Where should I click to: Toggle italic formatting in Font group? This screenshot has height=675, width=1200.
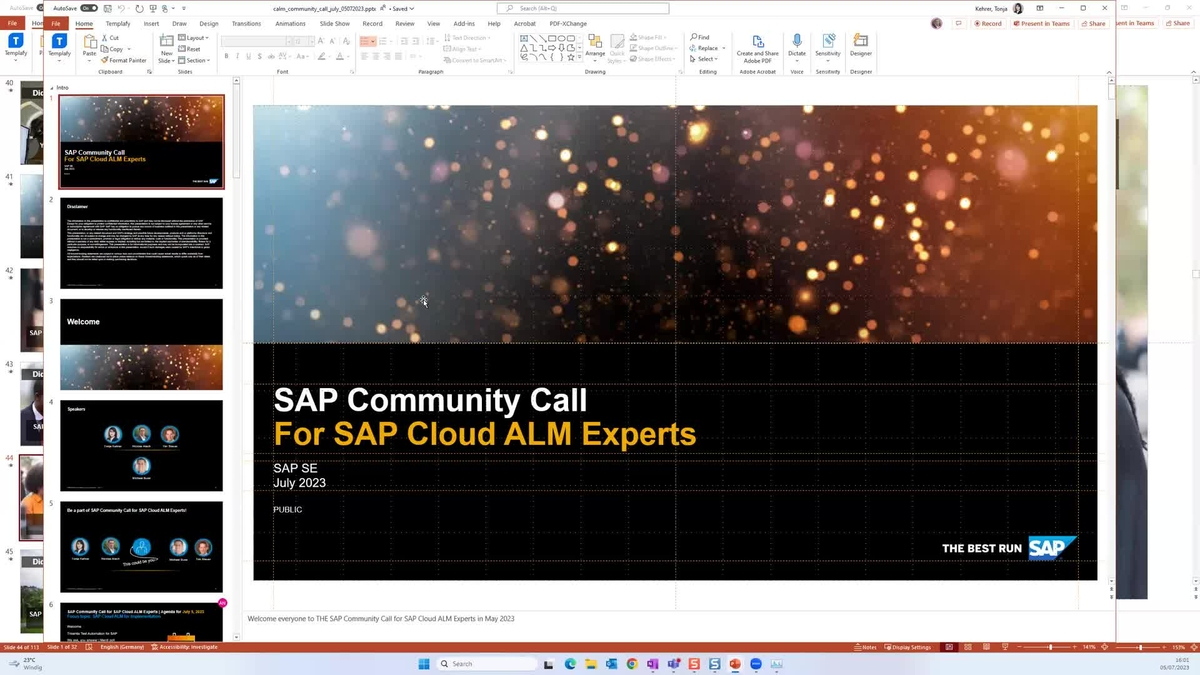coord(238,56)
